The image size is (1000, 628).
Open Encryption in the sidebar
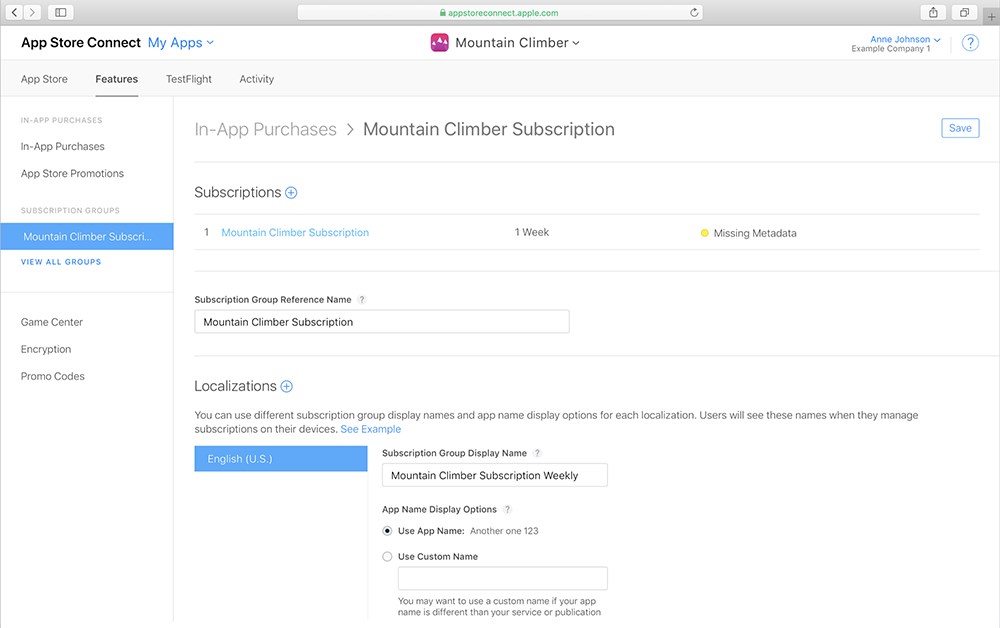pyautogui.click(x=46, y=349)
